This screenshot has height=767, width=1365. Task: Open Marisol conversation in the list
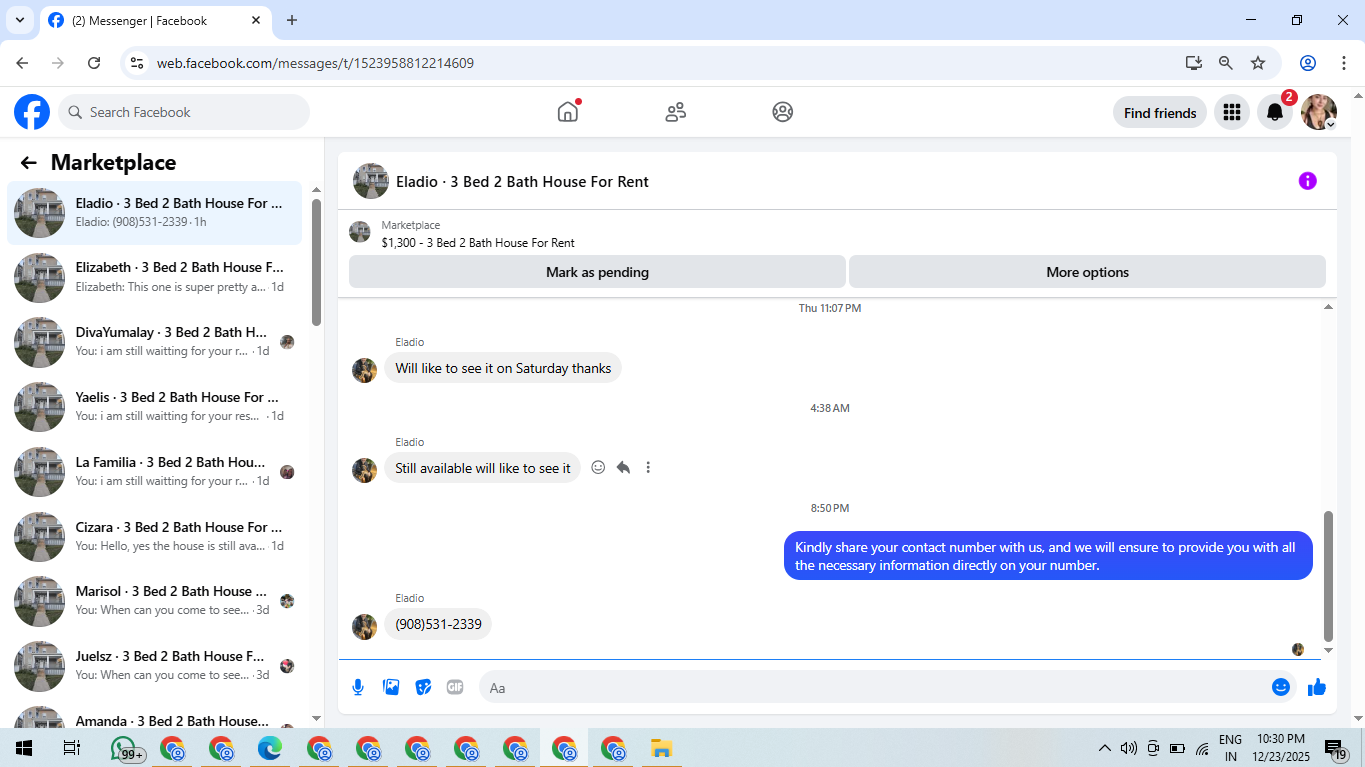click(154, 601)
